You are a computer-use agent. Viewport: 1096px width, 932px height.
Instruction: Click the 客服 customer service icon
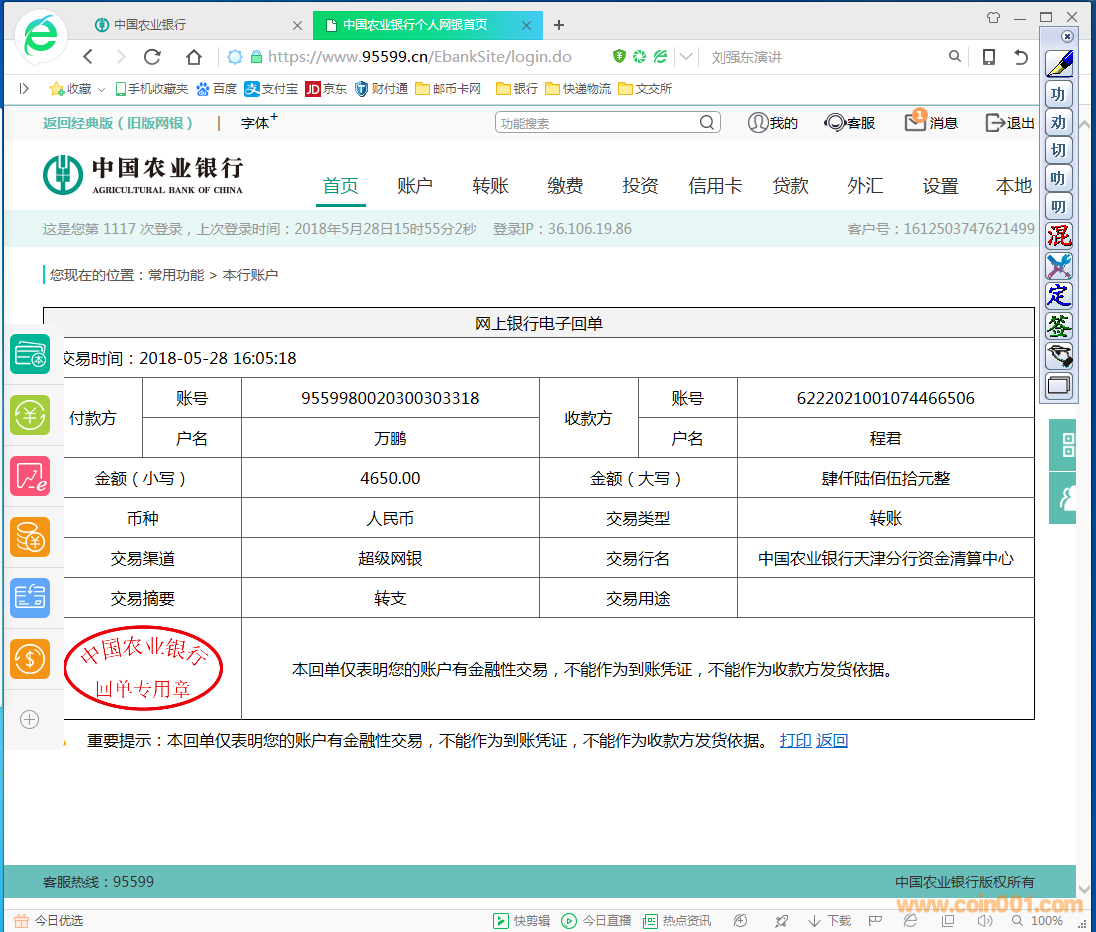pos(834,123)
